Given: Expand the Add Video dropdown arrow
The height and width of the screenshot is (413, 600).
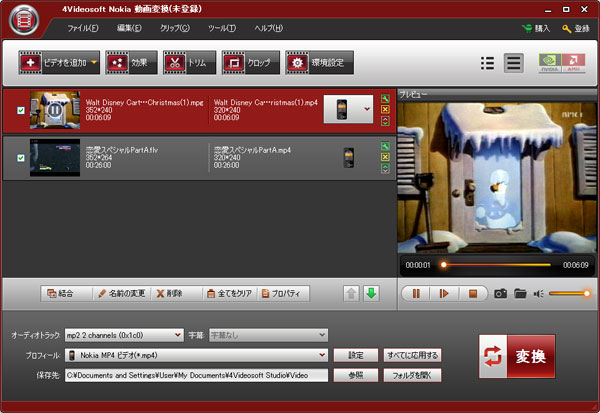Looking at the screenshot, I should click(x=94, y=62).
